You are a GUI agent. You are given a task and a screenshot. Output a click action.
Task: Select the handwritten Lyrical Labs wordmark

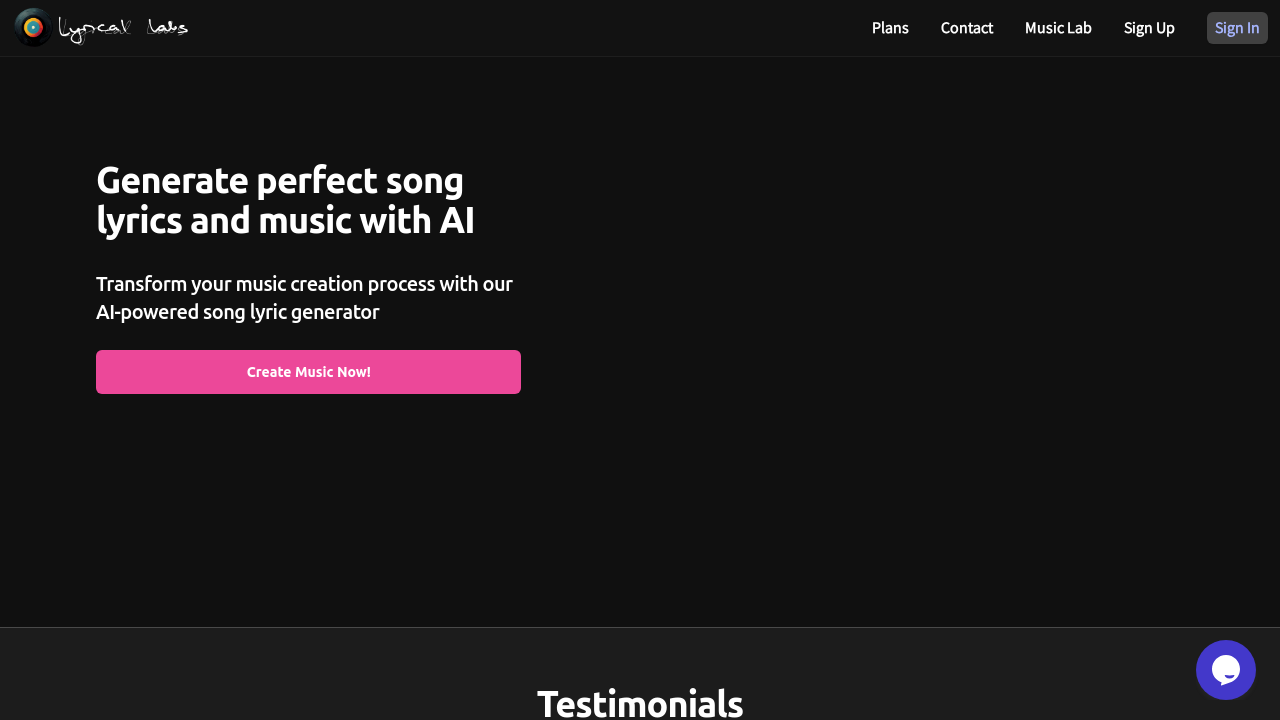tap(124, 27)
